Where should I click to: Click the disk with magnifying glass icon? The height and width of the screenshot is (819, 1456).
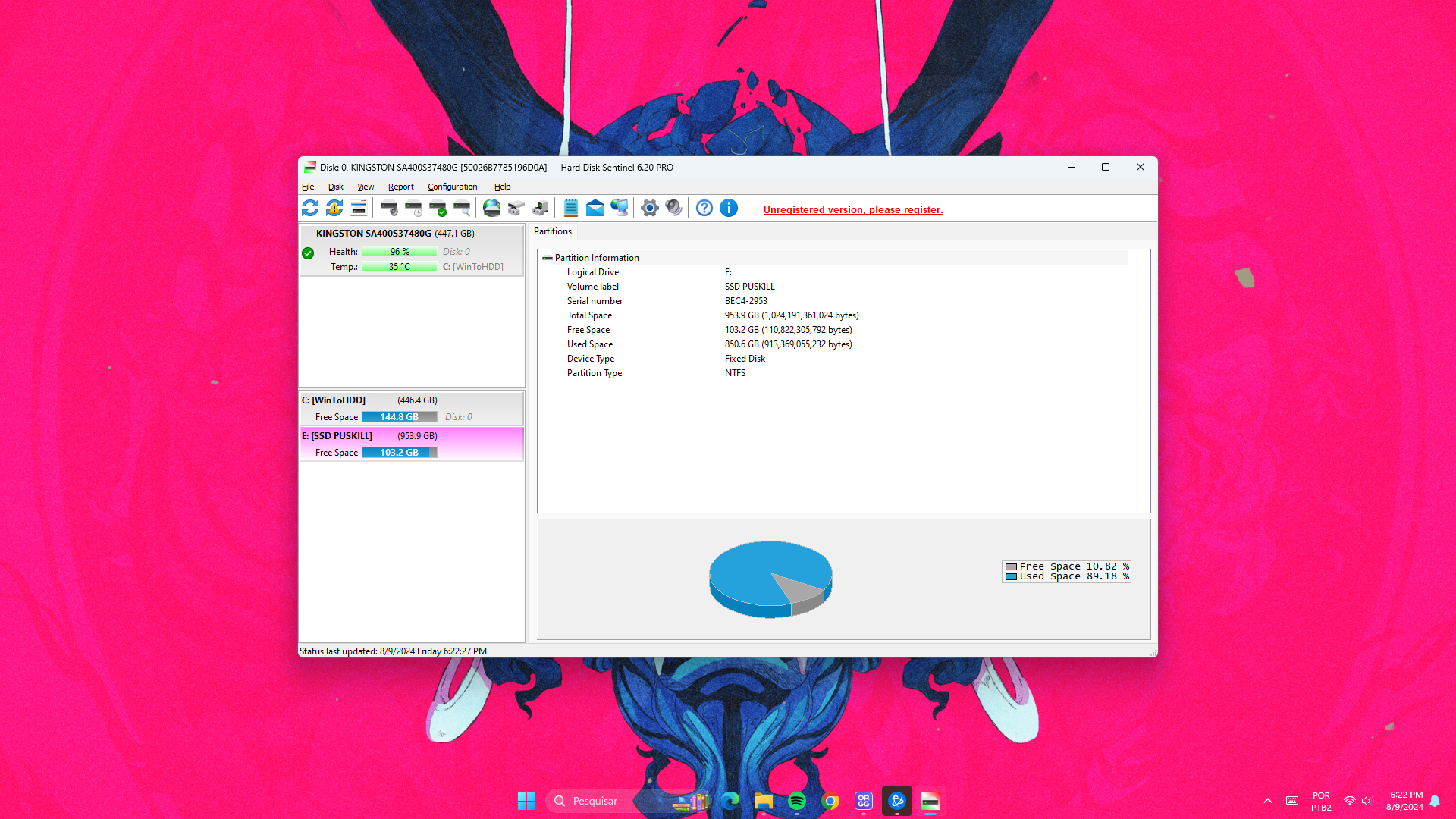(x=462, y=208)
